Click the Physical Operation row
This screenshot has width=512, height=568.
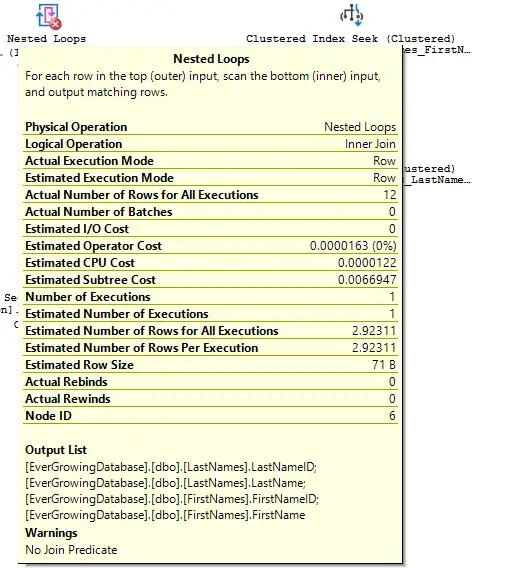click(x=211, y=127)
